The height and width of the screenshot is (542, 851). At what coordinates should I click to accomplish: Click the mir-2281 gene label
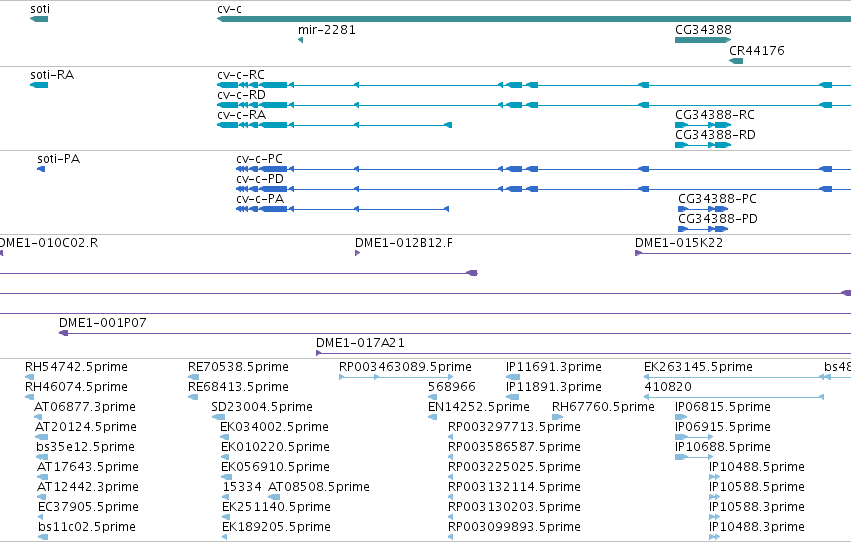pyautogui.click(x=327, y=30)
